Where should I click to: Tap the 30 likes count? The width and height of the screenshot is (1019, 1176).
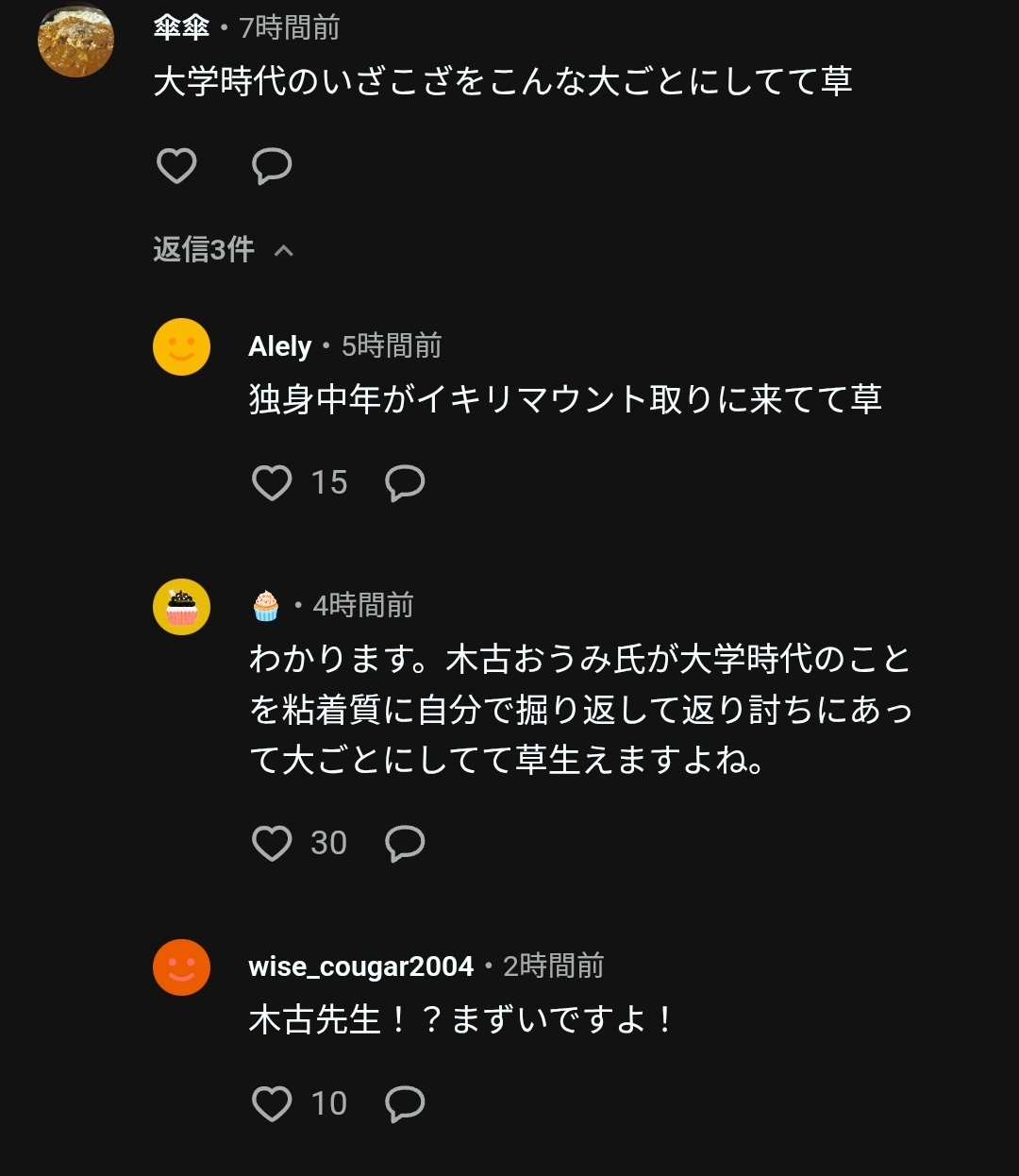(x=328, y=843)
